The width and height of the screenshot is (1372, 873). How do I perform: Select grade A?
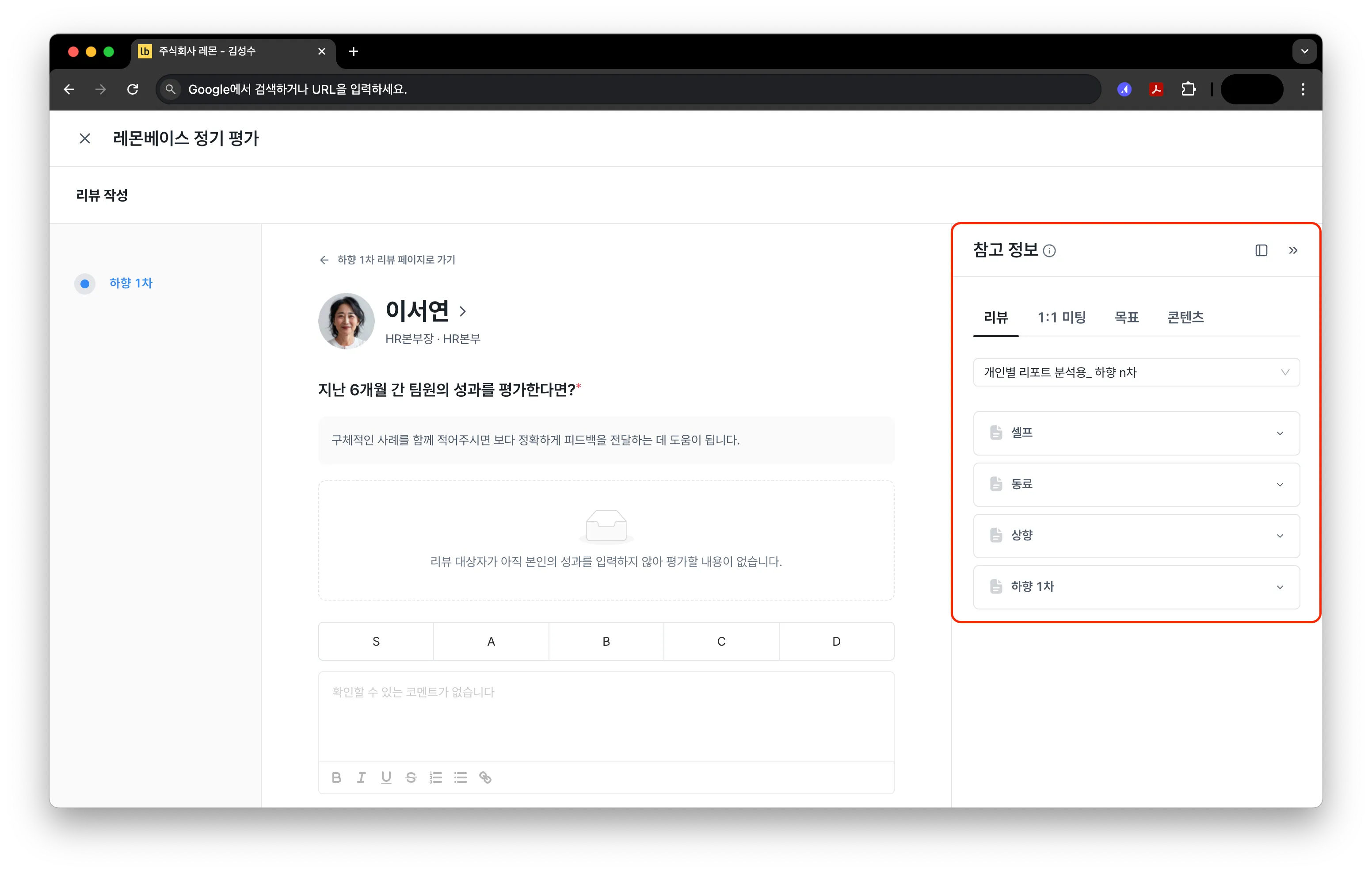(491, 642)
